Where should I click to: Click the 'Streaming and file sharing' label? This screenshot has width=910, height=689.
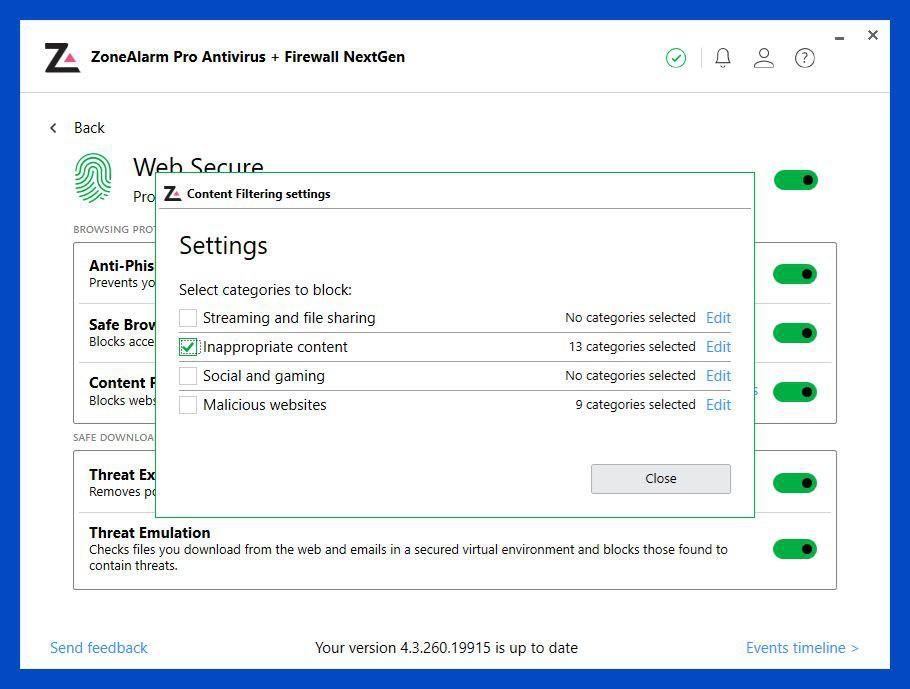click(x=289, y=318)
